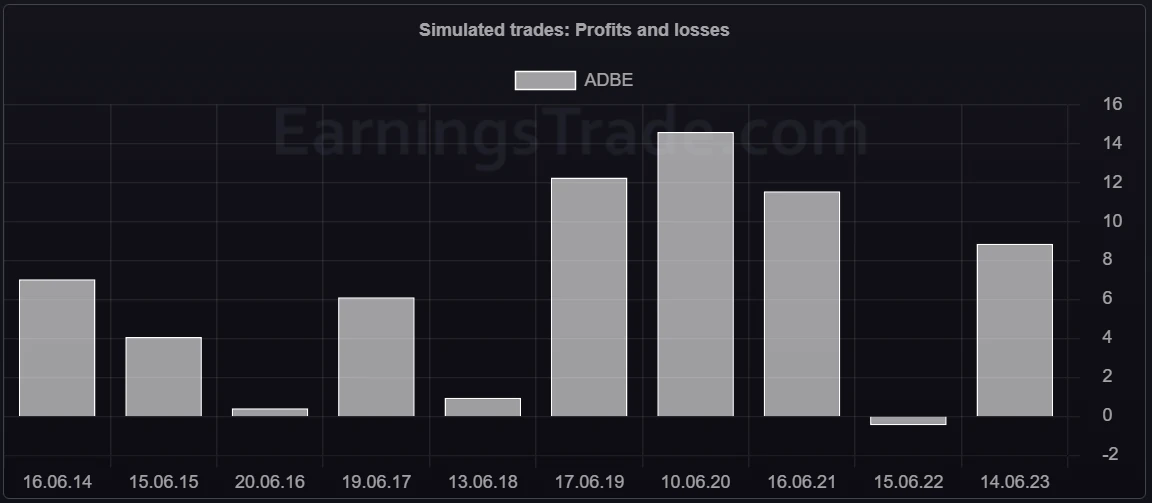Click the small 13.06.18 bar
This screenshot has height=503, width=1152.
(483, 407)
